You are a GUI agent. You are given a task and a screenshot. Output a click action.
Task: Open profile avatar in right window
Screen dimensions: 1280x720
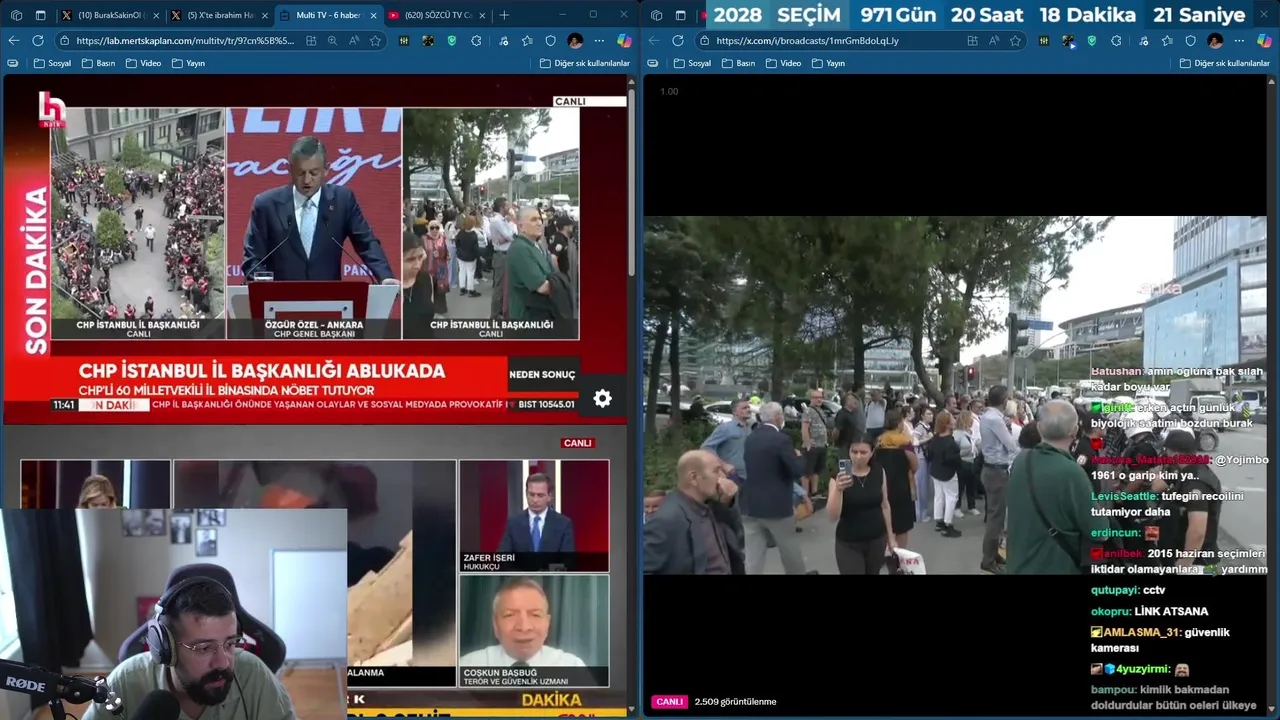tap(1215, 41)
